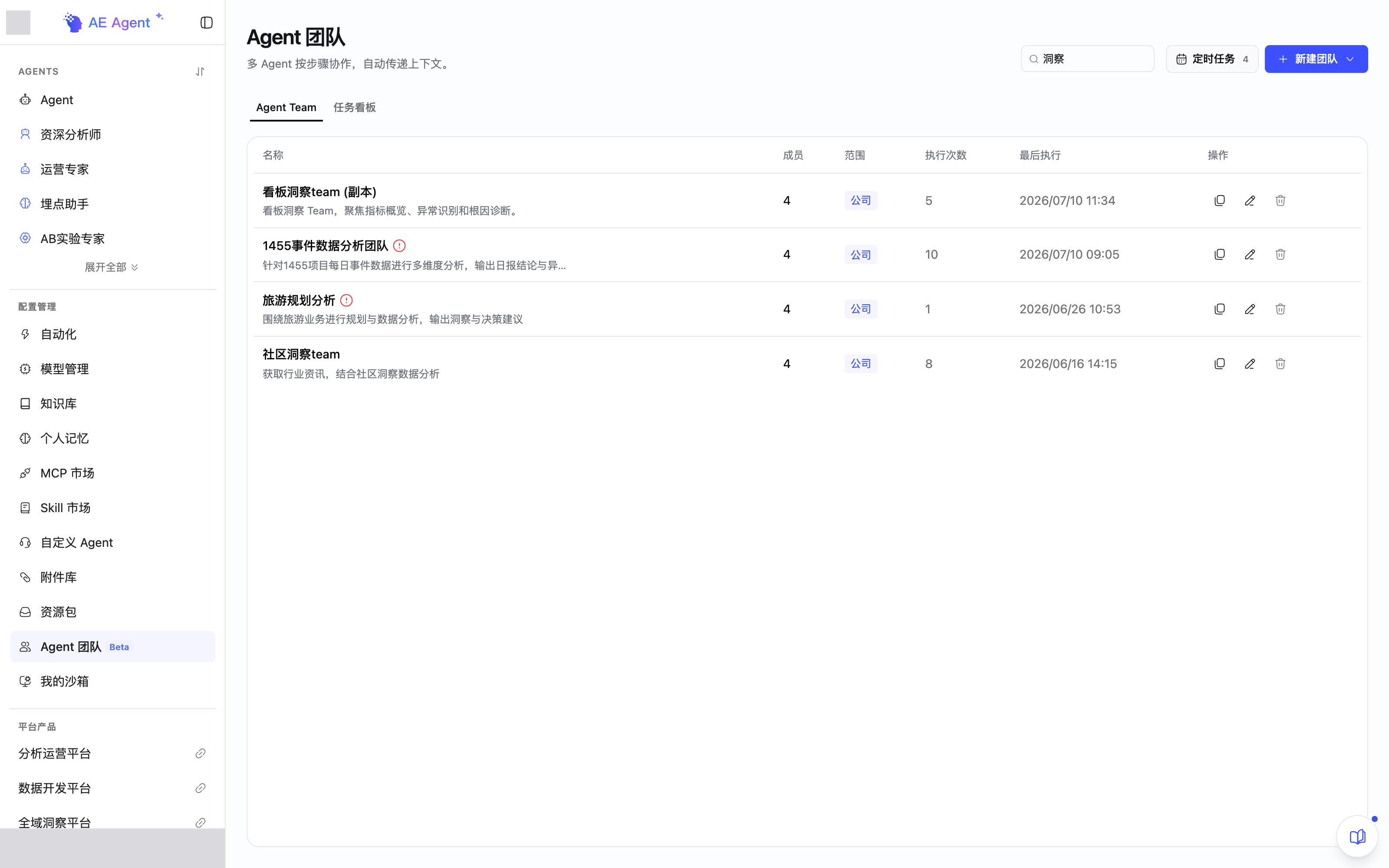Open the 运营专家 agent
Screen dimensions: 1389x868
point(112,169)
